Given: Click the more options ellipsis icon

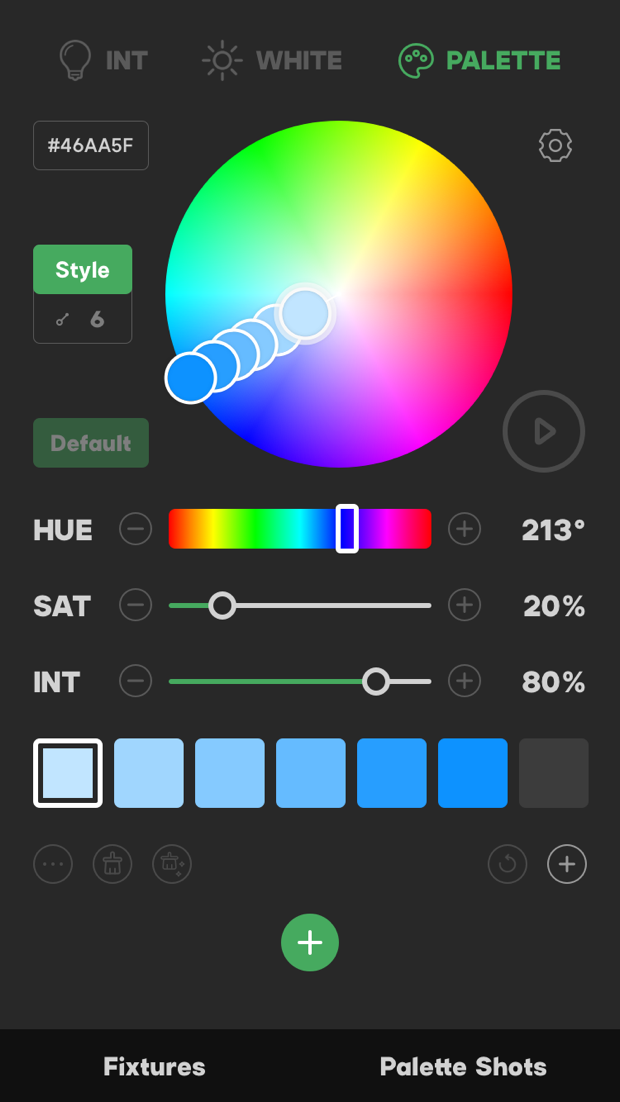Looking at the screenshot, I should [x=53, y=864].
